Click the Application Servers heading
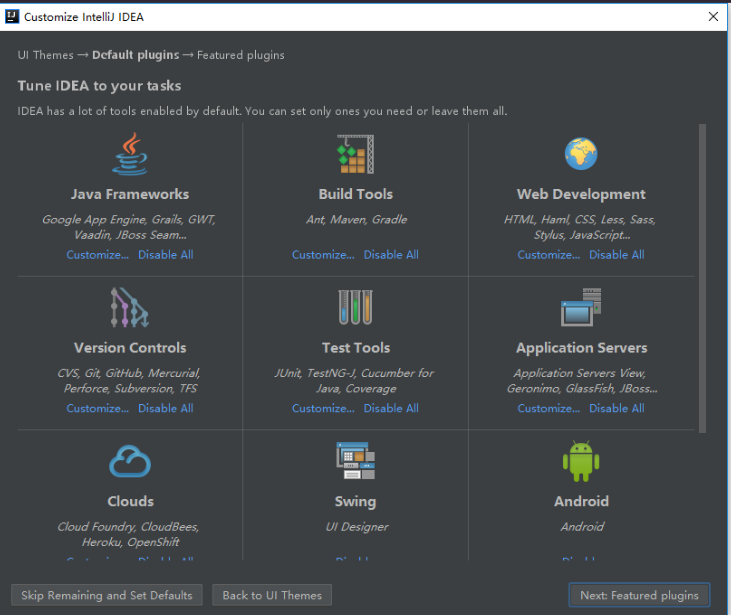This screenshot has width=731, height=615. click(581, 348)
